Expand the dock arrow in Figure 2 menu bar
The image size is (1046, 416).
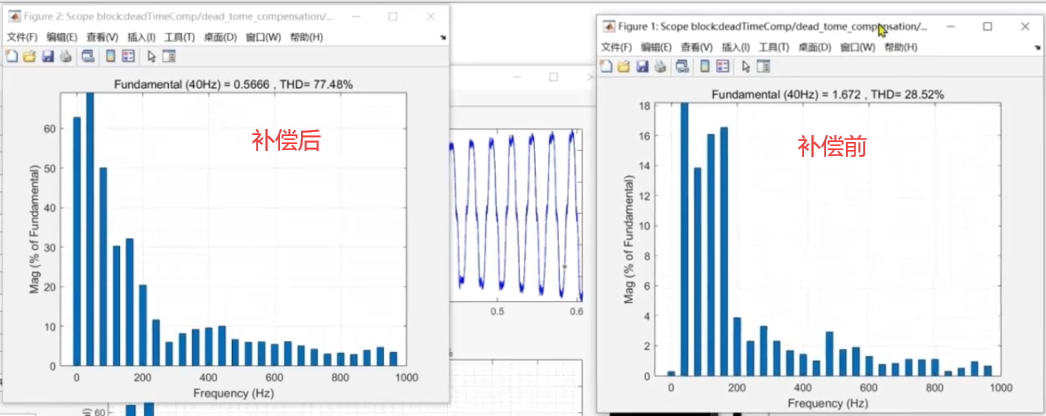click(x=442, y=39)
